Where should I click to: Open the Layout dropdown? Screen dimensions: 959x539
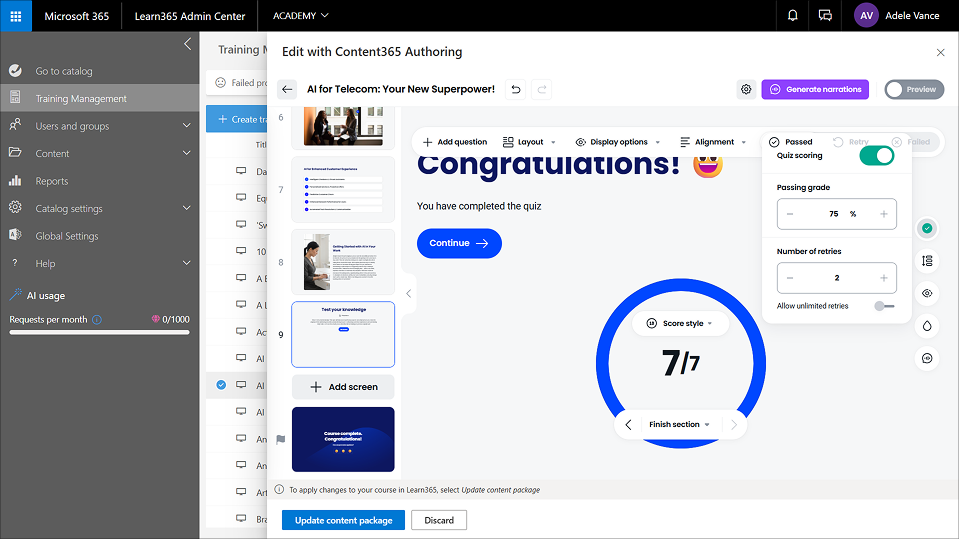click(529, 142)
